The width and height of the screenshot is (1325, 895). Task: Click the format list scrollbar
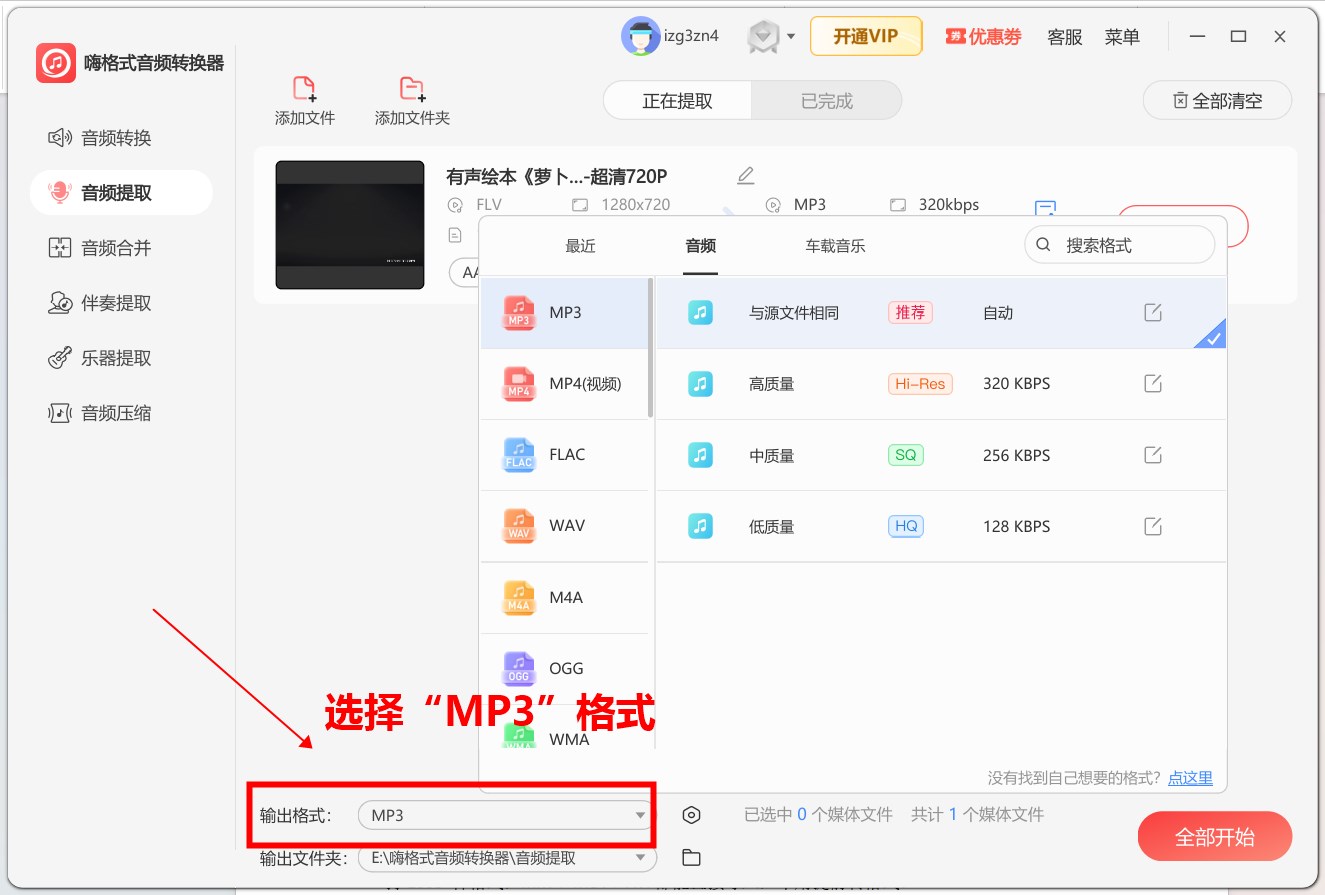coord(651,348)
